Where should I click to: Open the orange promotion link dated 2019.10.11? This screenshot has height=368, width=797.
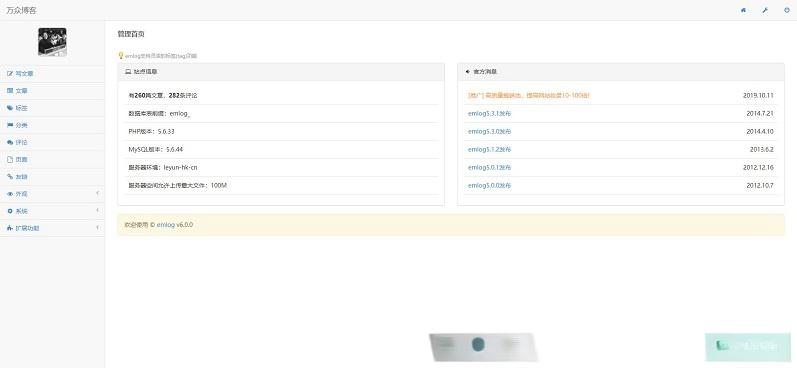pyautogui.click(x=528, y=95)
